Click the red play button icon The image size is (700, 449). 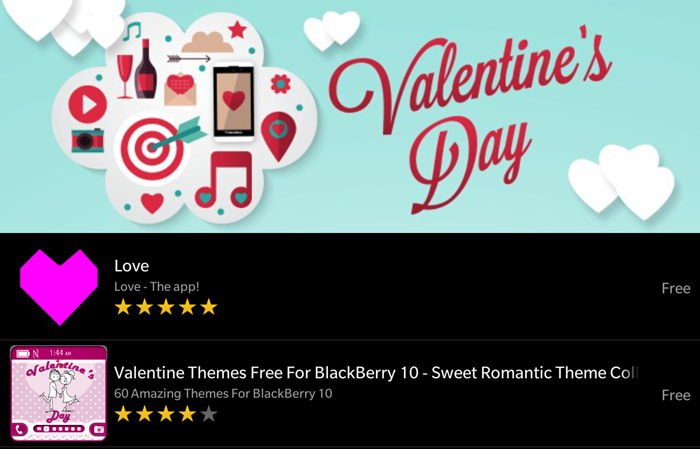(88, 103)
